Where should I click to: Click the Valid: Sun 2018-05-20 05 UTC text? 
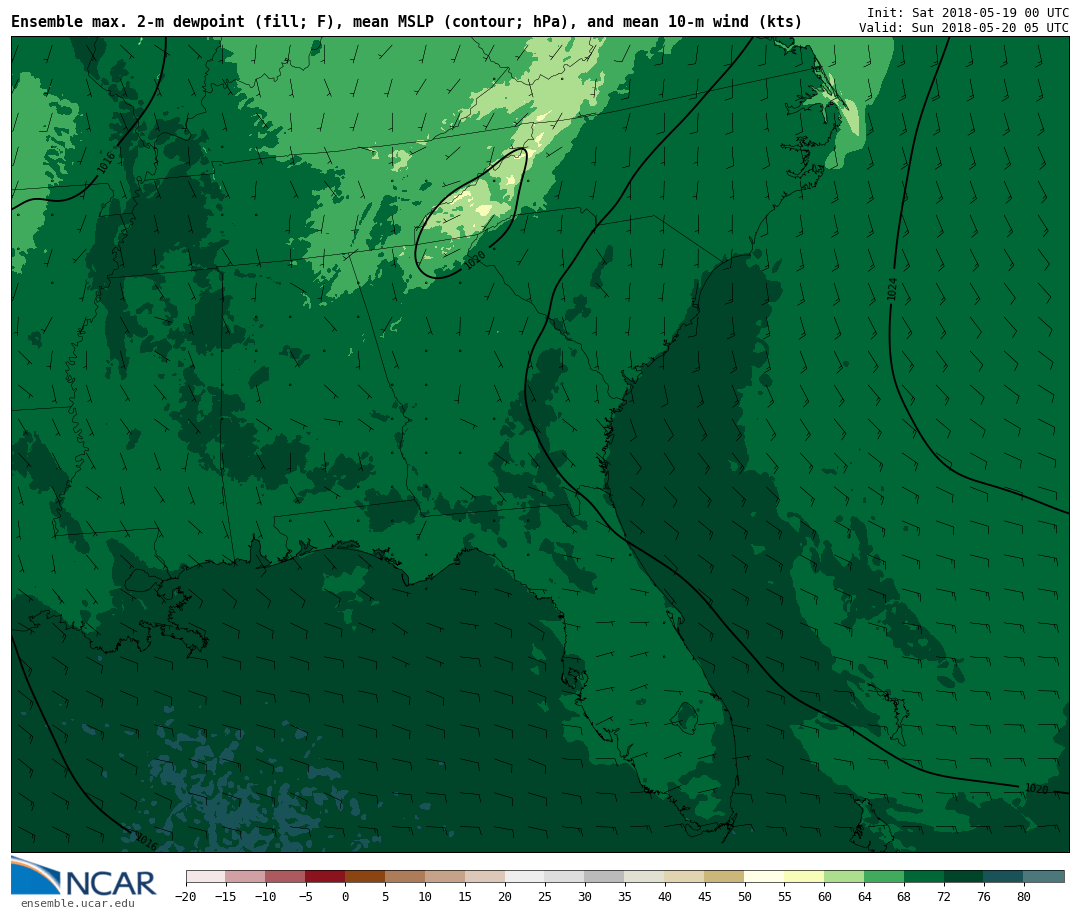(x=964, y=28)
